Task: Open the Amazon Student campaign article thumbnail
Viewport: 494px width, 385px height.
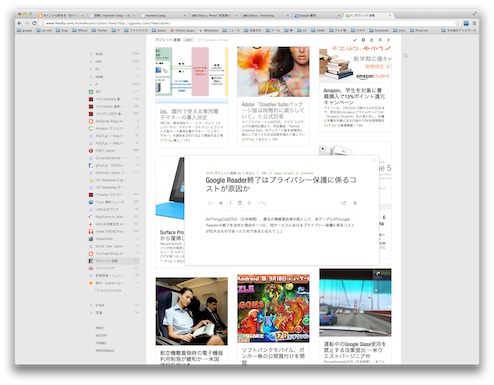Action: 355,64
